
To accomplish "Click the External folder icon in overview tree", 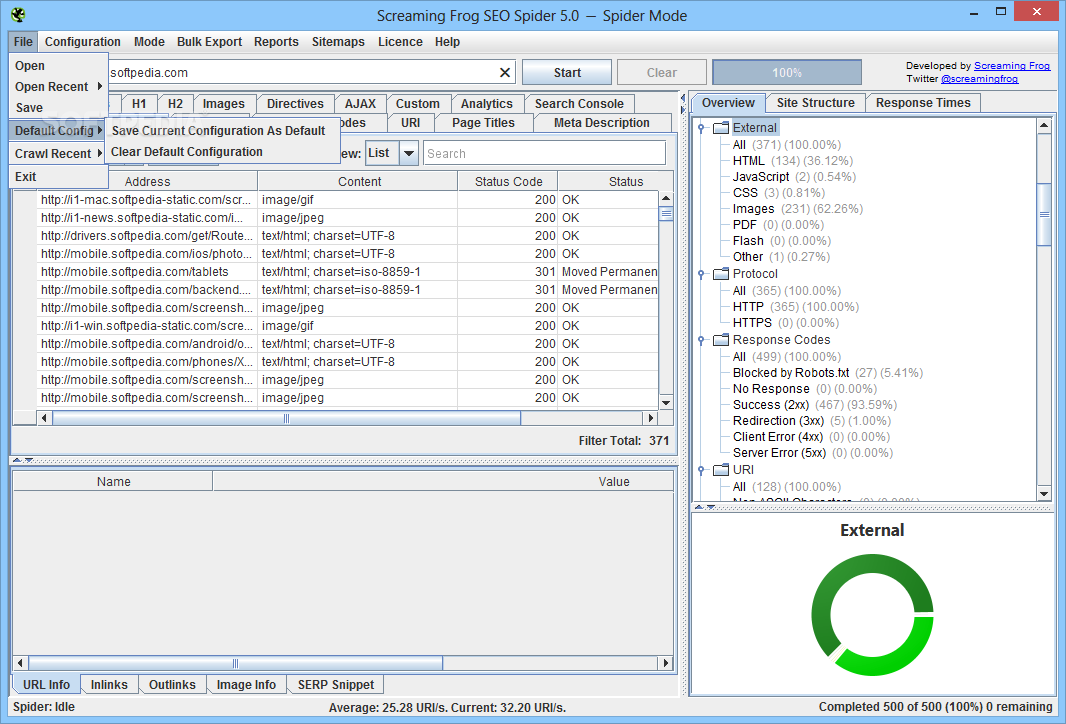I will 721,128.
